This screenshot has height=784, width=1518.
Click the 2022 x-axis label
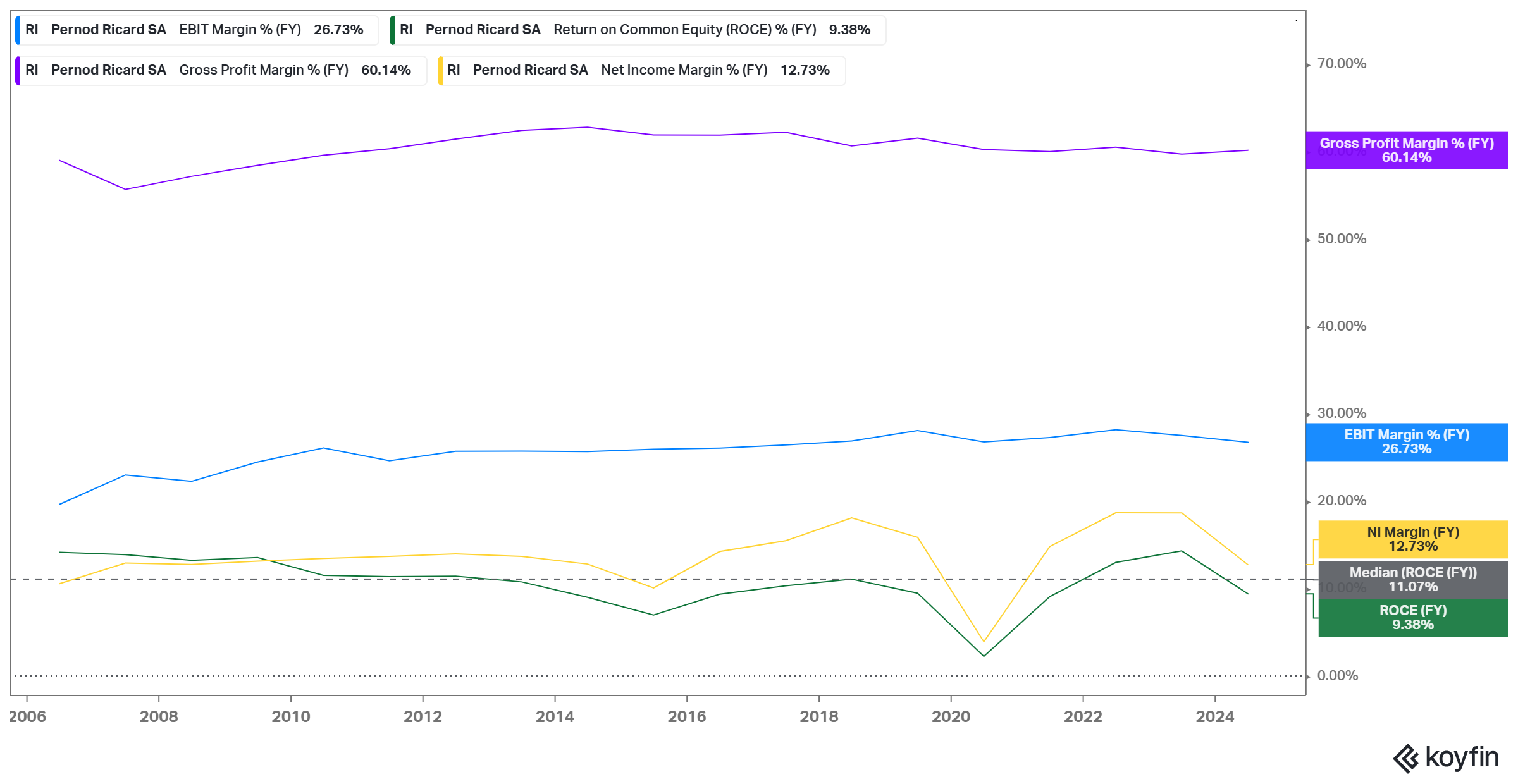pos(1083,716)
